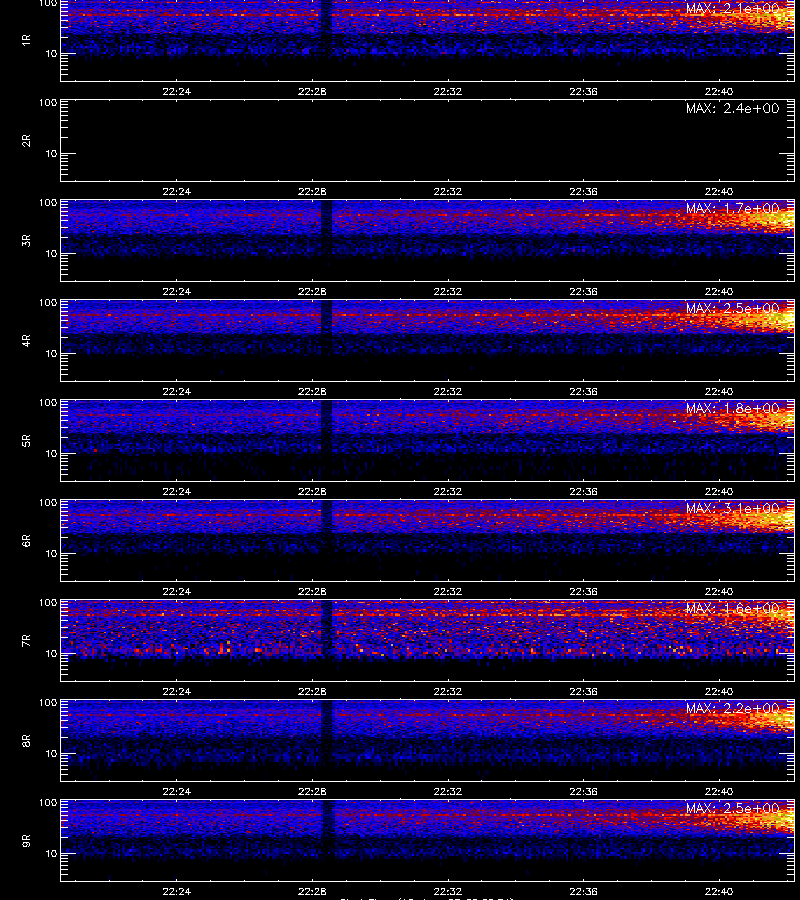The image size is (800, 900).
Task: Click the 22:36 label under the 4R panel
Action: coord(583,391)
